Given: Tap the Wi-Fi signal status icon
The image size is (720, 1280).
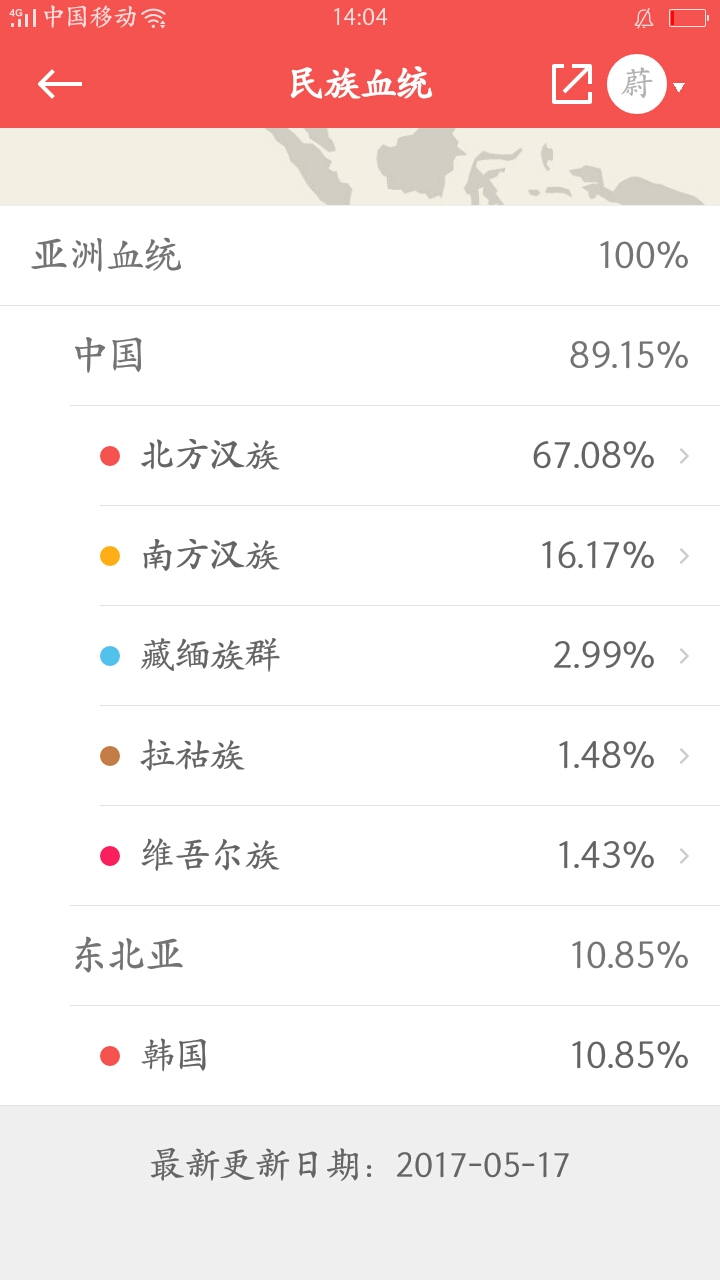Looking at the screenshot, I should tap(154, 18).
